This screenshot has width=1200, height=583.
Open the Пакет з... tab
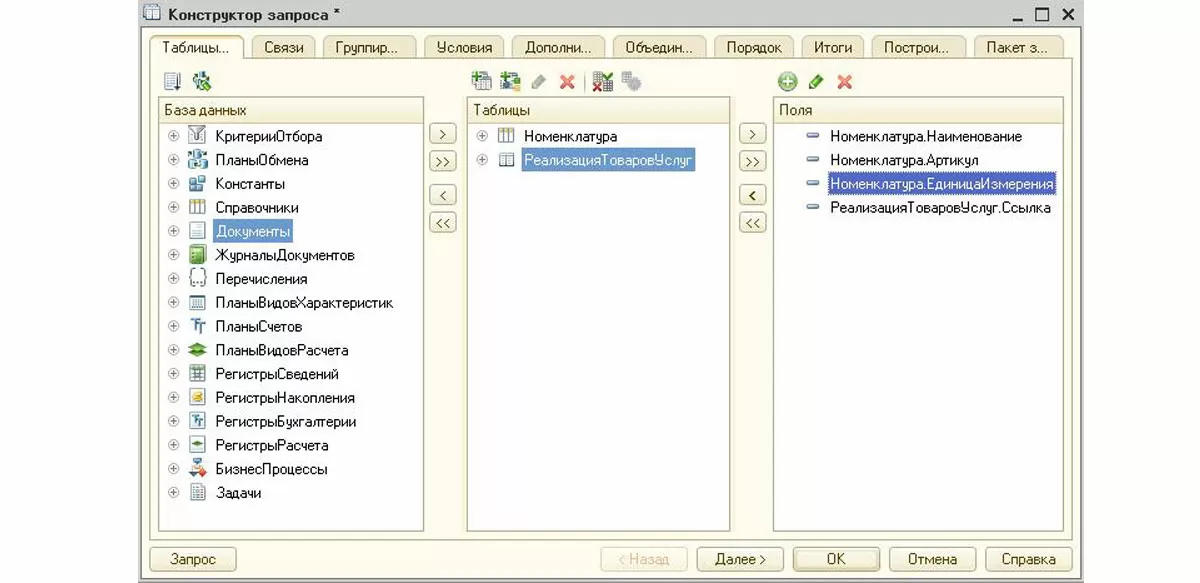click(1018, 47)
